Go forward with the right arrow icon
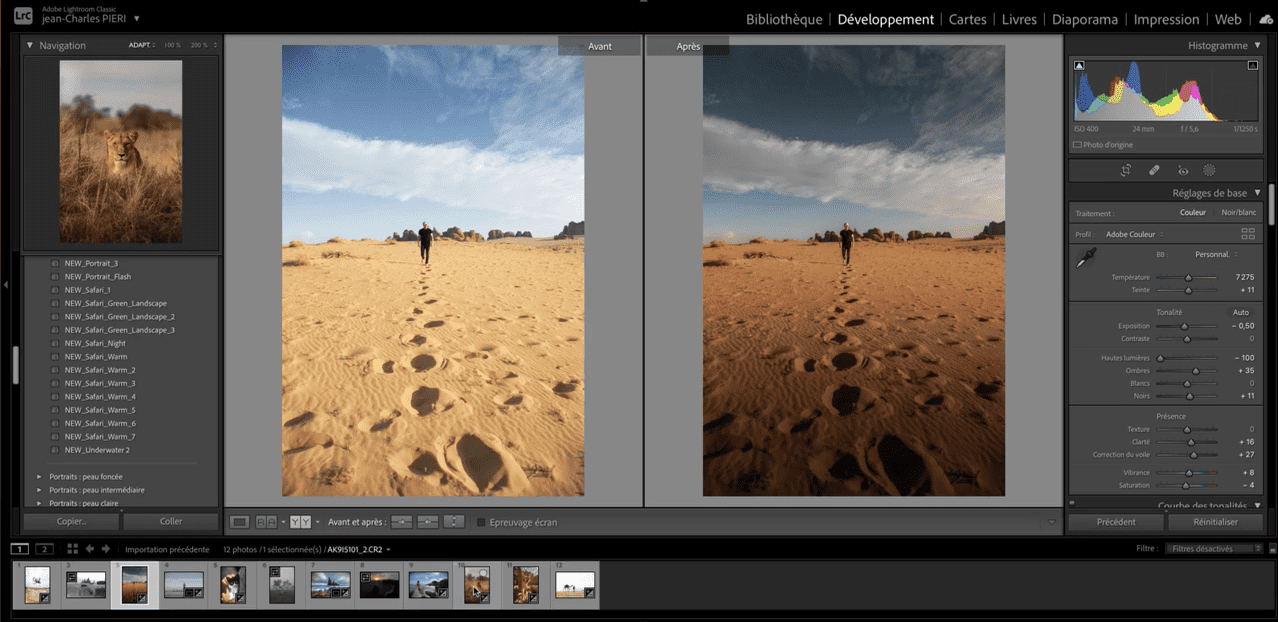The image size is (1278, 622). [x=105, y=549]
